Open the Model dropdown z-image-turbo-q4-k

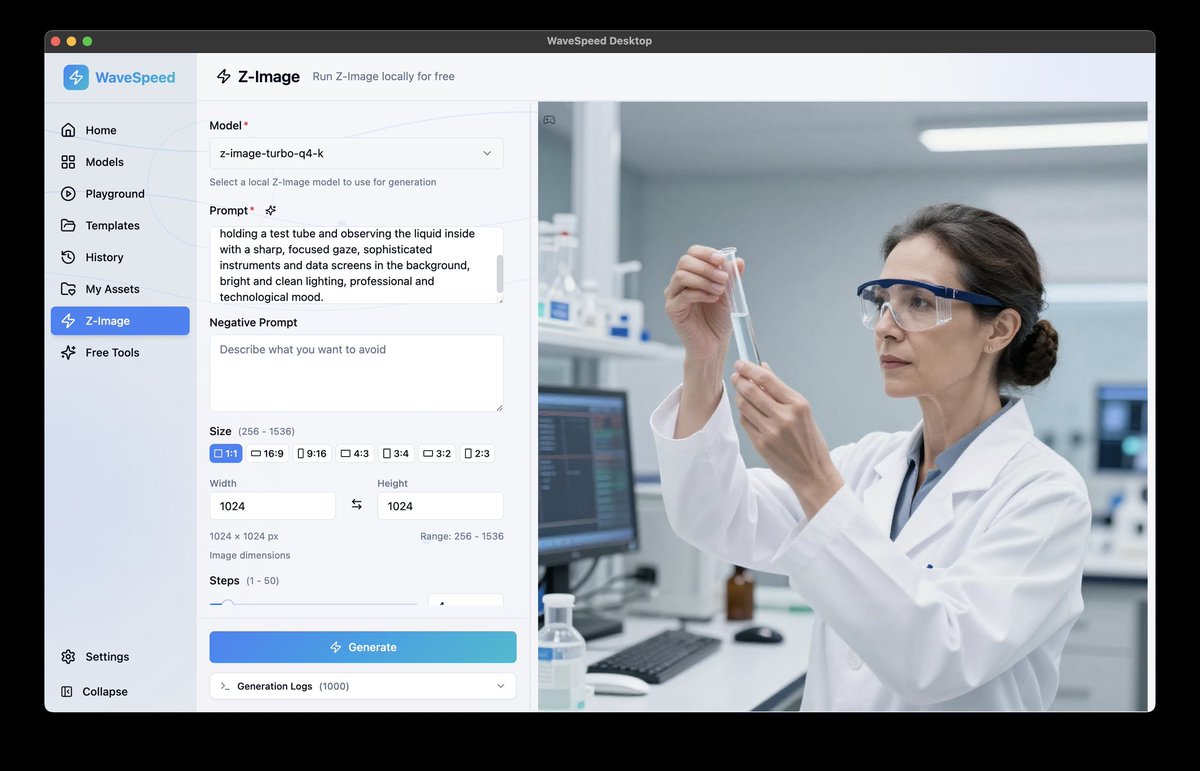(356, 153)
